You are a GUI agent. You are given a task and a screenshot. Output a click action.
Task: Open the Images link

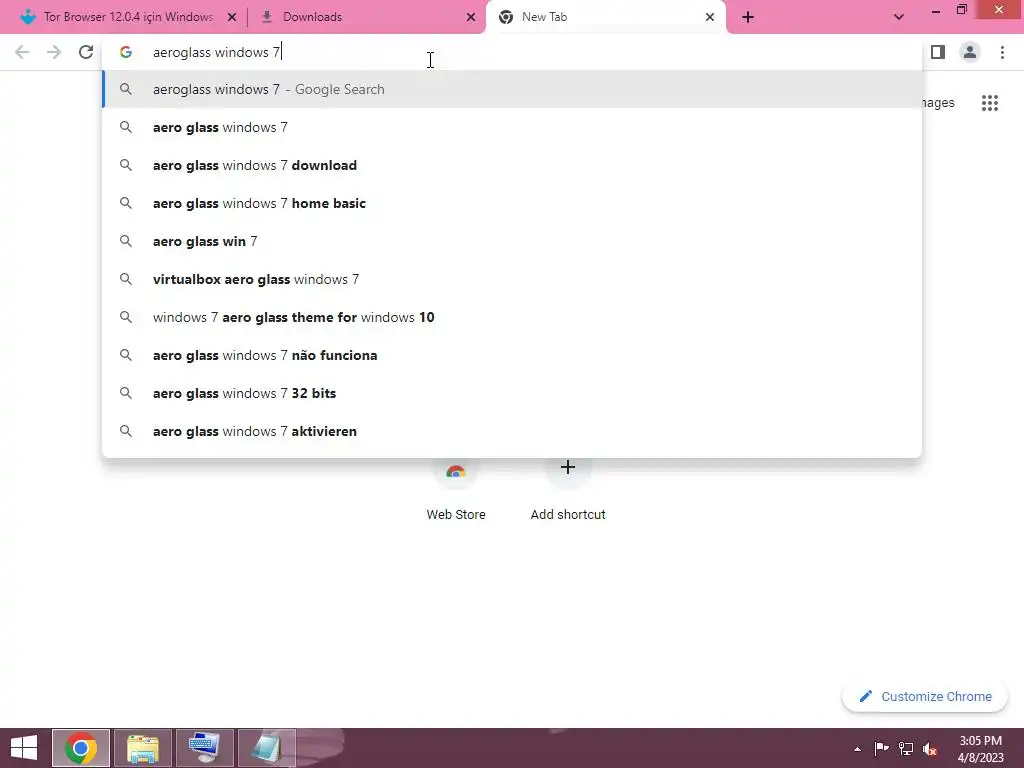click(938, 103)
